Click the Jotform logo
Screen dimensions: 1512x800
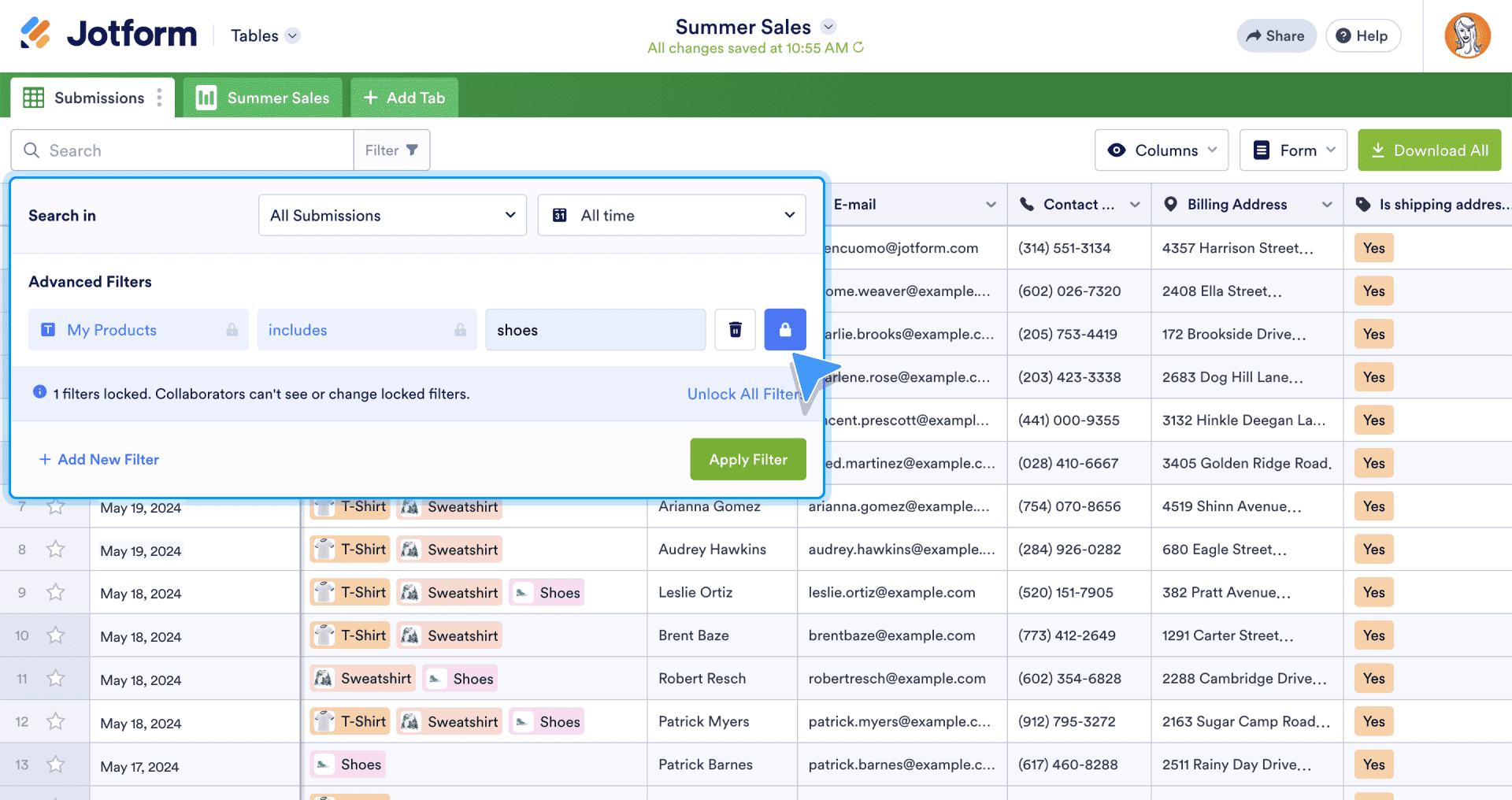109,35
